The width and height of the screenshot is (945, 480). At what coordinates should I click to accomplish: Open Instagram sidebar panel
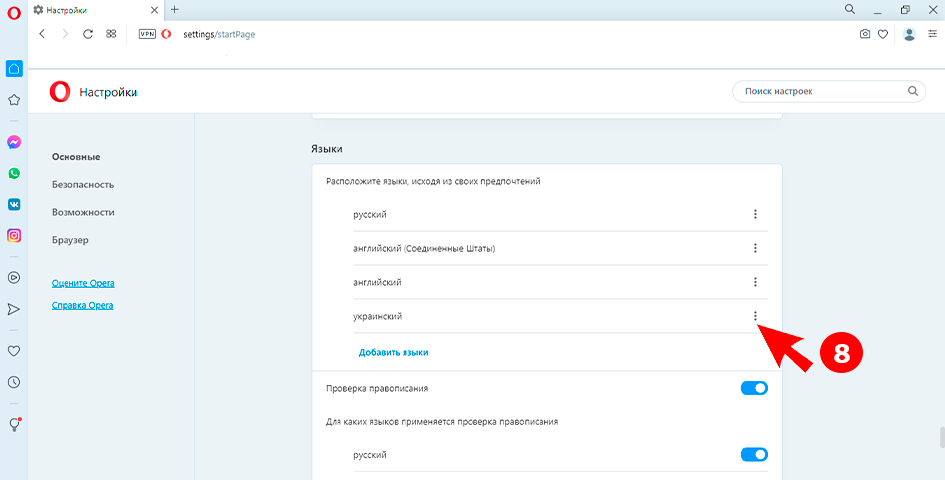coord(14,236)
